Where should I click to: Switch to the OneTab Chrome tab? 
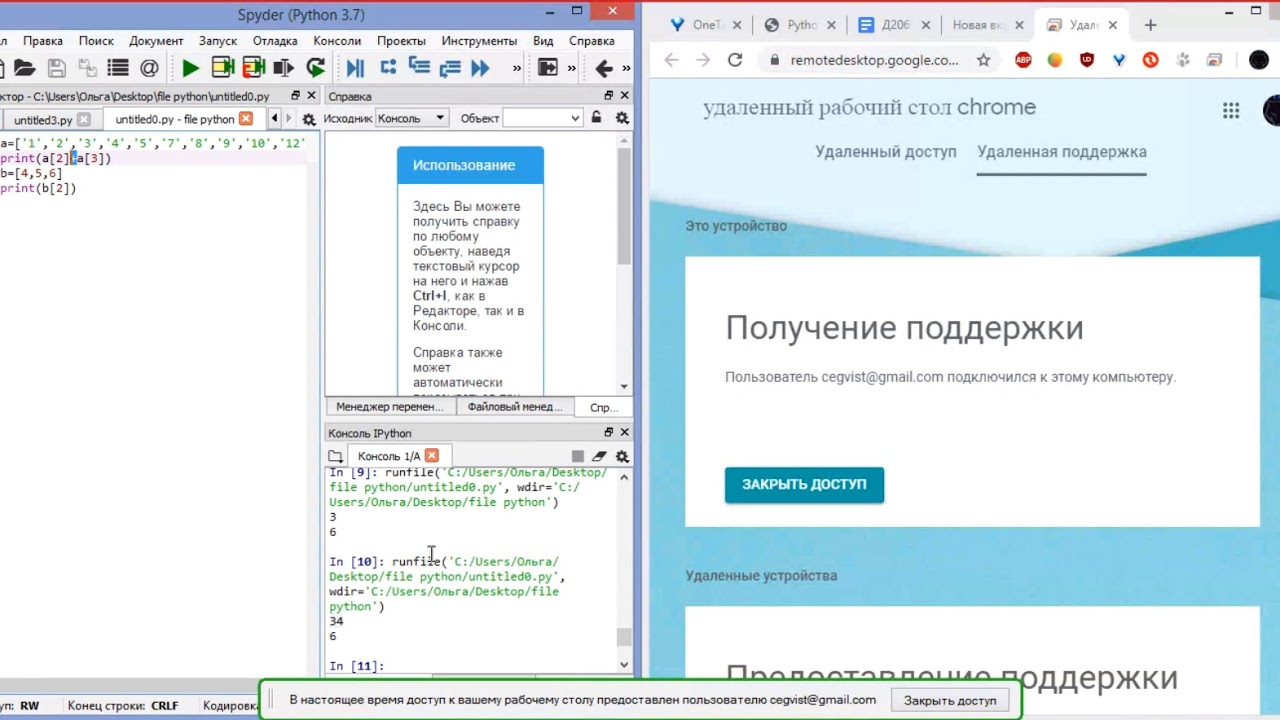click(704, 25)
